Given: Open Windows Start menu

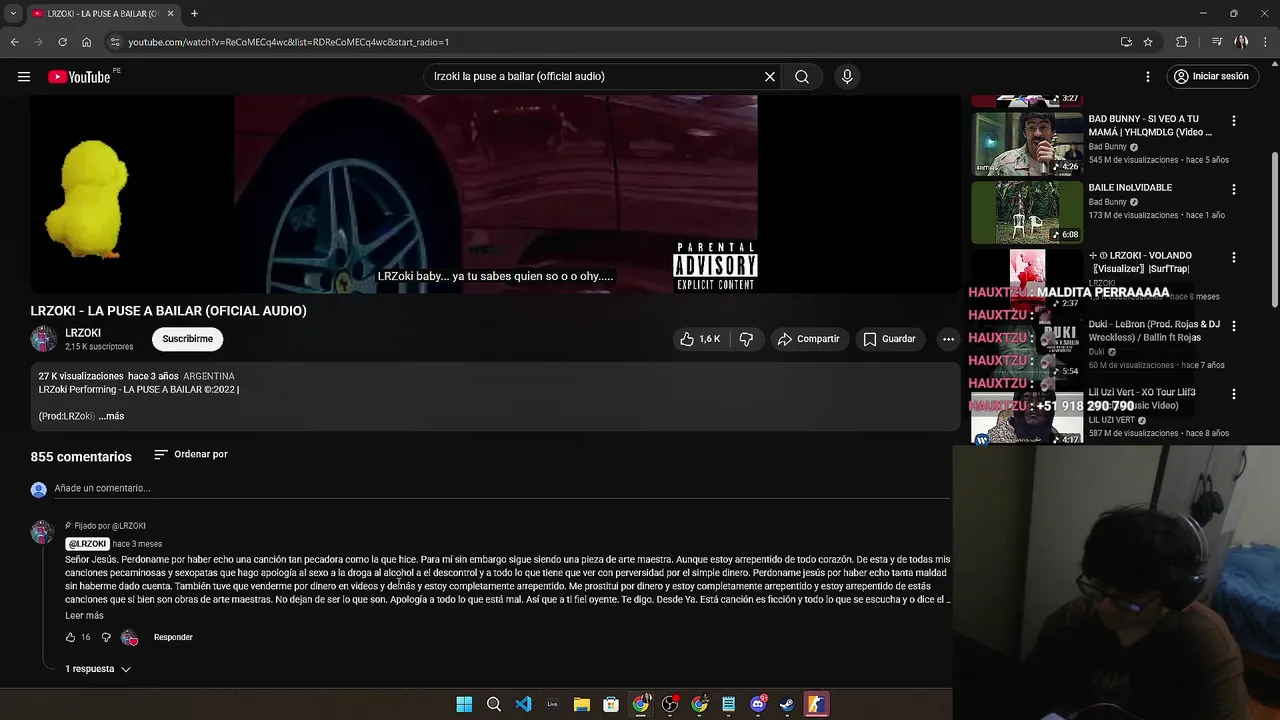Looking at the screenshot, I should [x=464, y=704].
